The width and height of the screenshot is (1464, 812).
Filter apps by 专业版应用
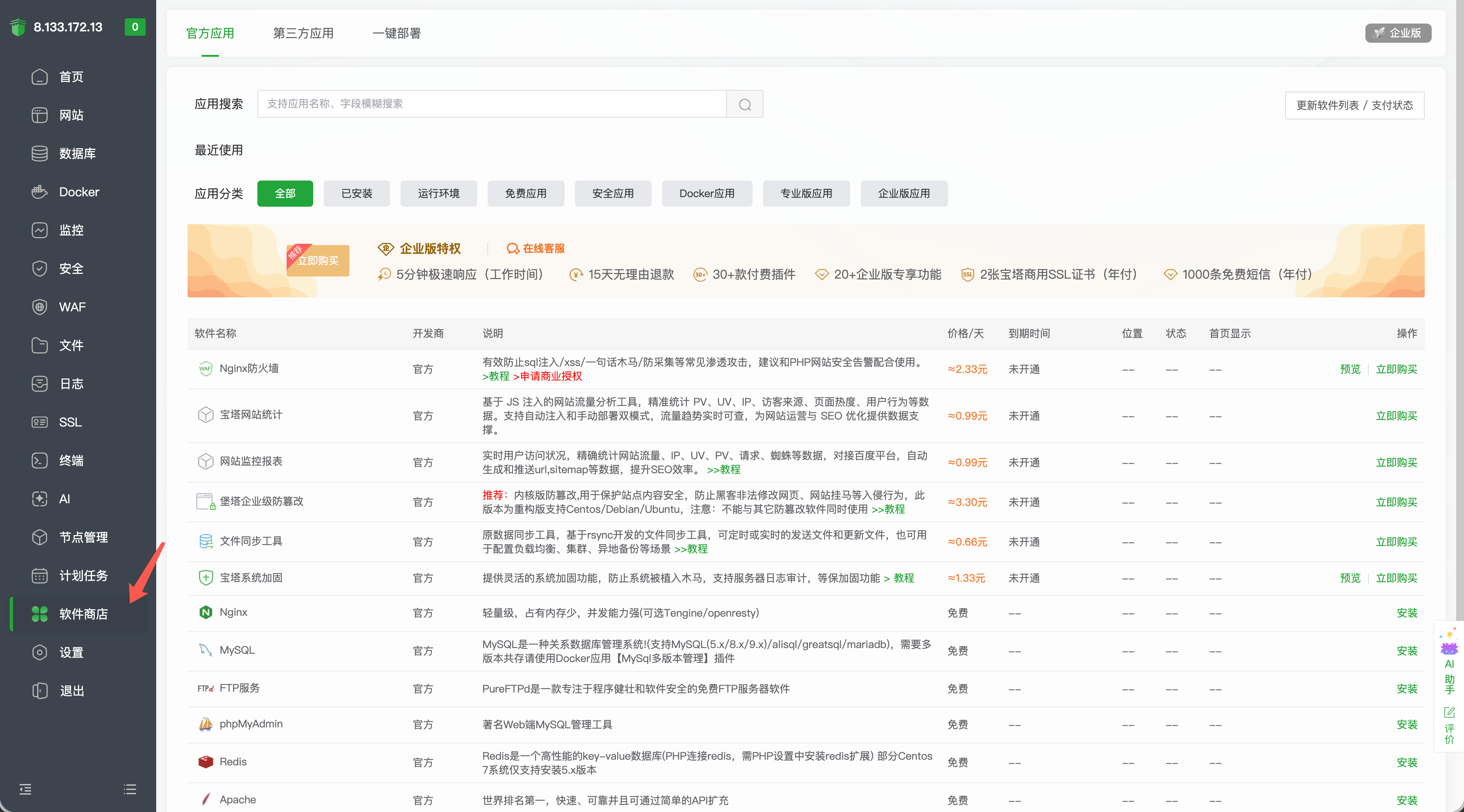coord(807,194)
